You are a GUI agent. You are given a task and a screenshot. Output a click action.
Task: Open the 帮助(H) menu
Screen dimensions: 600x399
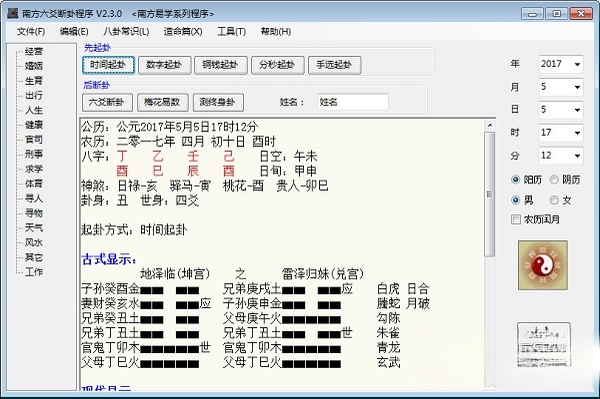tap(276, 31)
